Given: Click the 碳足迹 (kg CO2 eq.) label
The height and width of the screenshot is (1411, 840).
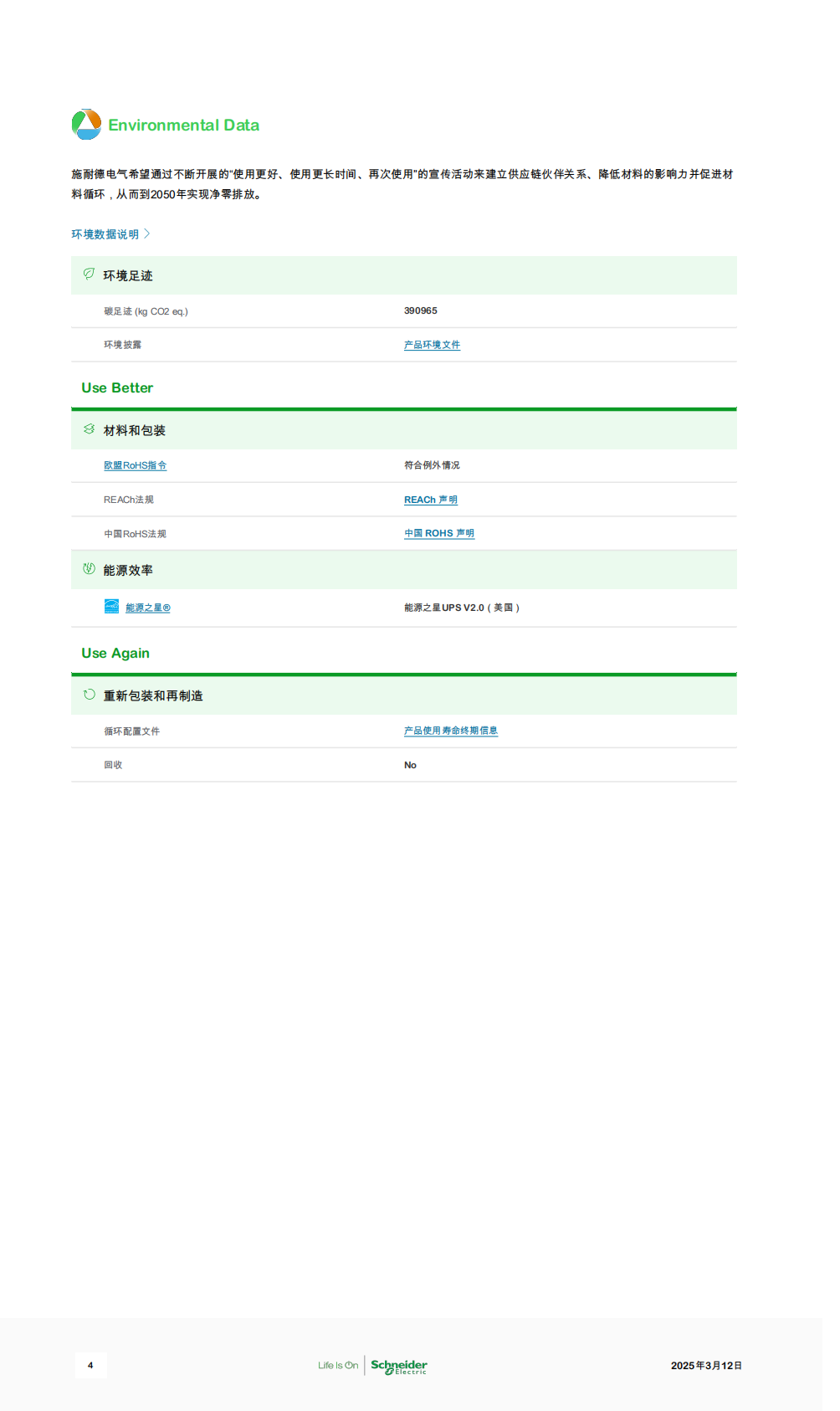Looking at the screenshot, I should [x=146, y=311].
